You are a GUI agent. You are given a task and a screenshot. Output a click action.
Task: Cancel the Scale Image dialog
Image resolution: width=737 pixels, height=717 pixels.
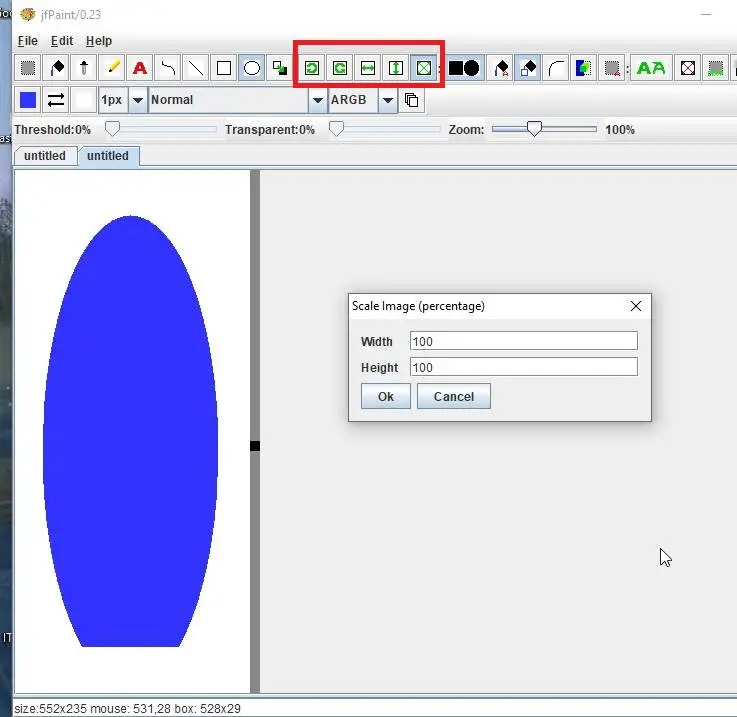pos(454,396)
